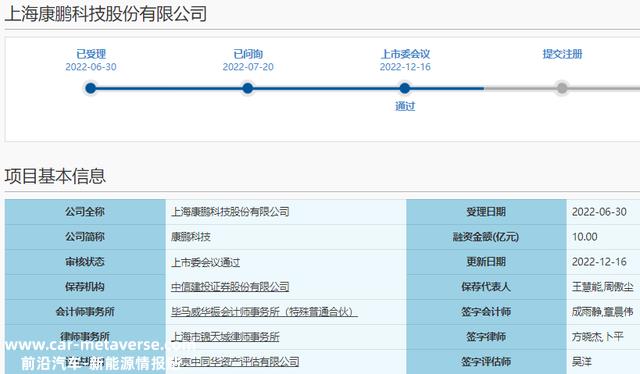Select 受理日期 value 2022-06-30 in table
This screenshot has width=640, height=374.
click(x=599, y=212)
